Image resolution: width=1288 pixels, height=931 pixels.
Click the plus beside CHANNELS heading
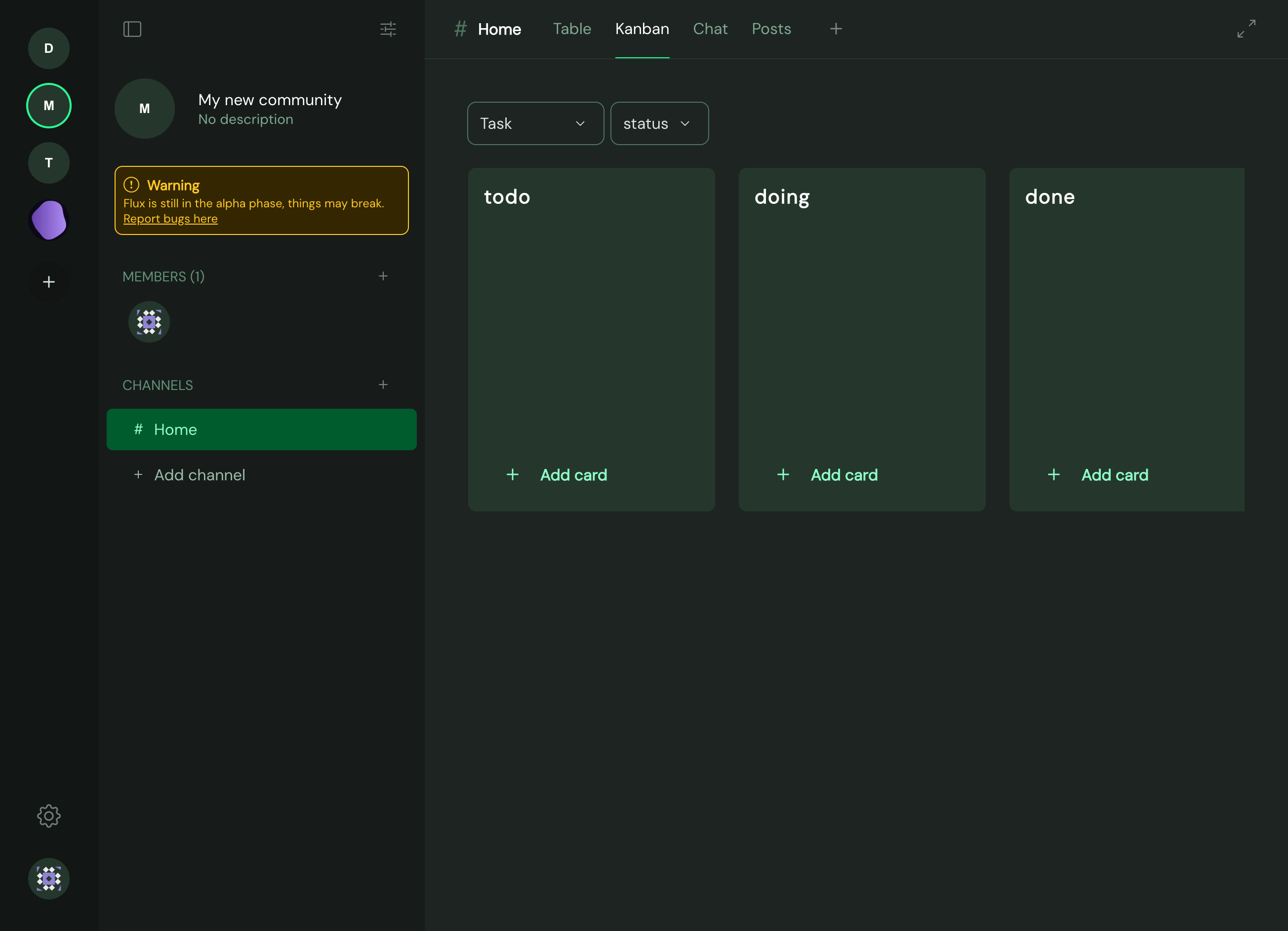(x=383, y=385)
